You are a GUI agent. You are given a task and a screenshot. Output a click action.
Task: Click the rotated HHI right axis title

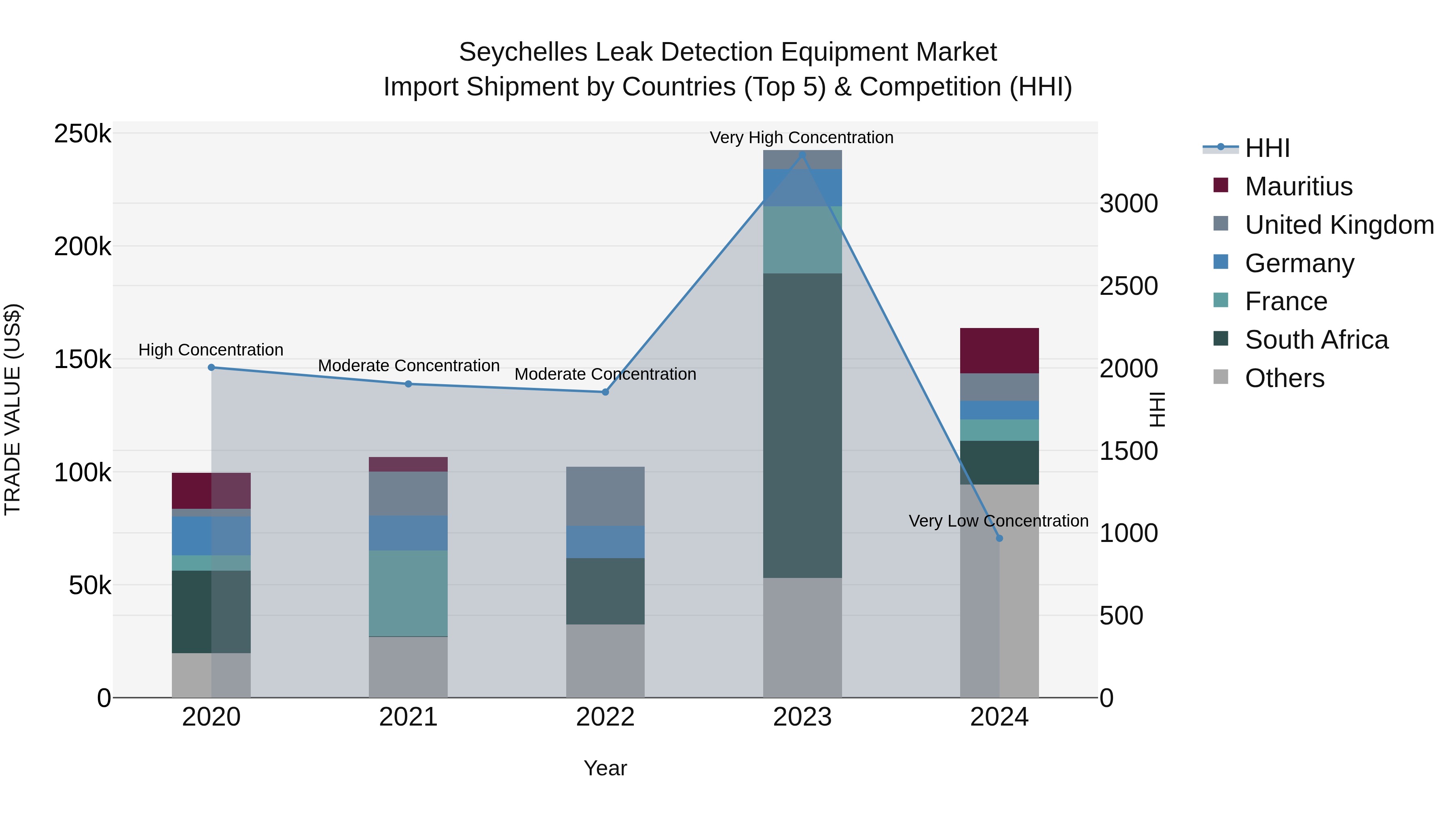point(1158,409)
